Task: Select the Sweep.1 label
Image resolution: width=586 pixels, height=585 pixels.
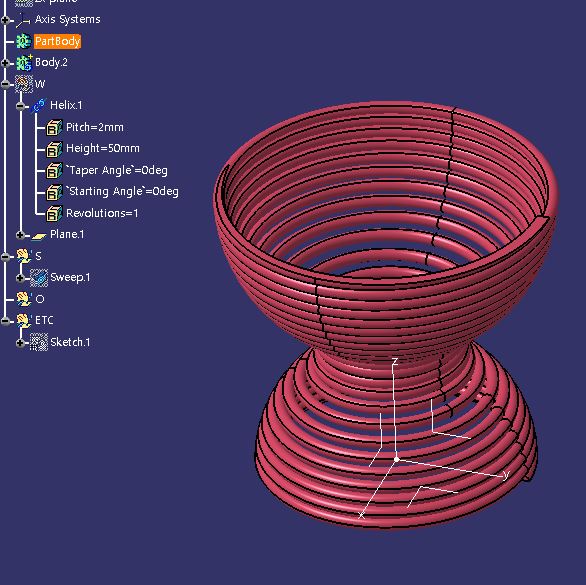Action: [70, 277]
